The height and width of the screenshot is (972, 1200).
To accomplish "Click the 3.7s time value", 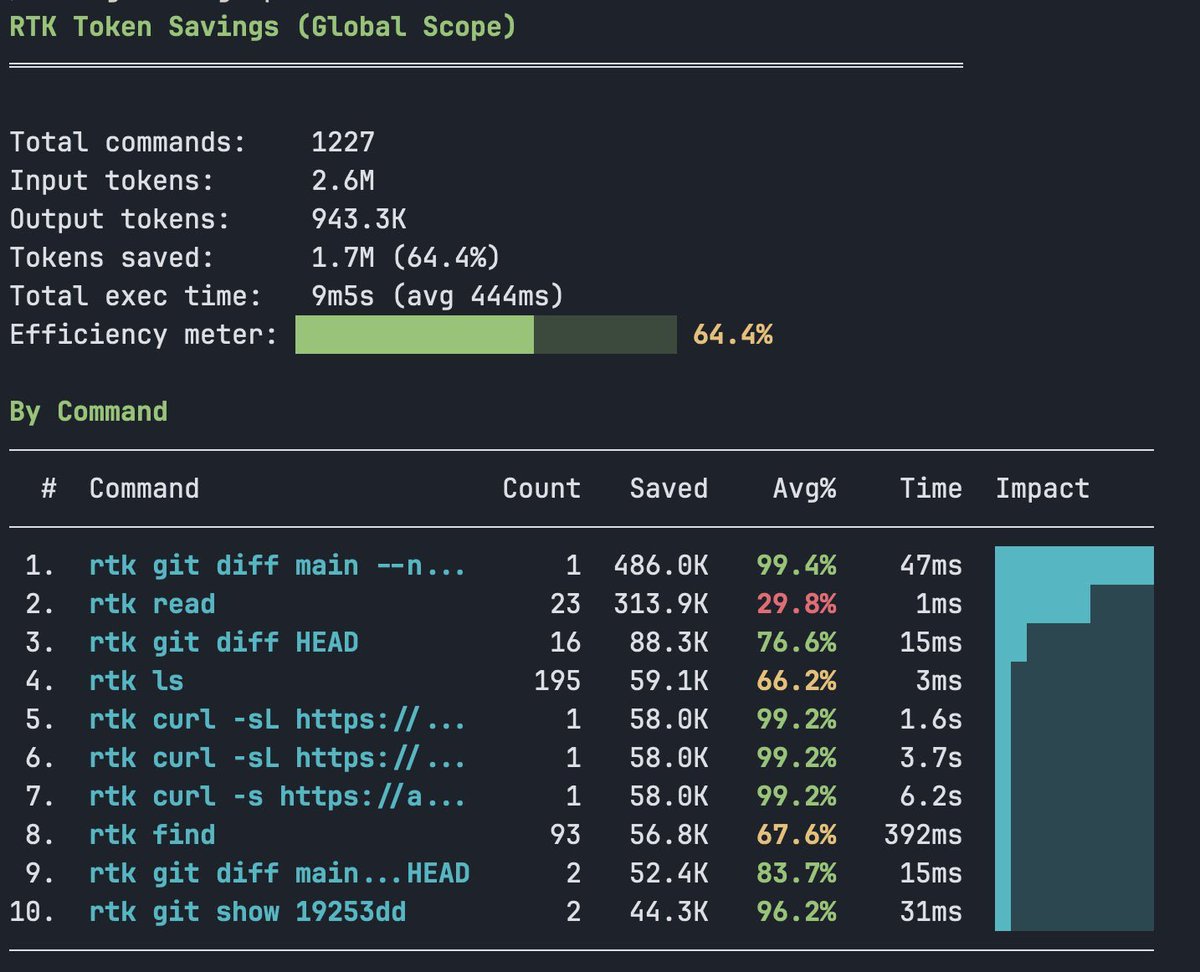I will [931, 758].
